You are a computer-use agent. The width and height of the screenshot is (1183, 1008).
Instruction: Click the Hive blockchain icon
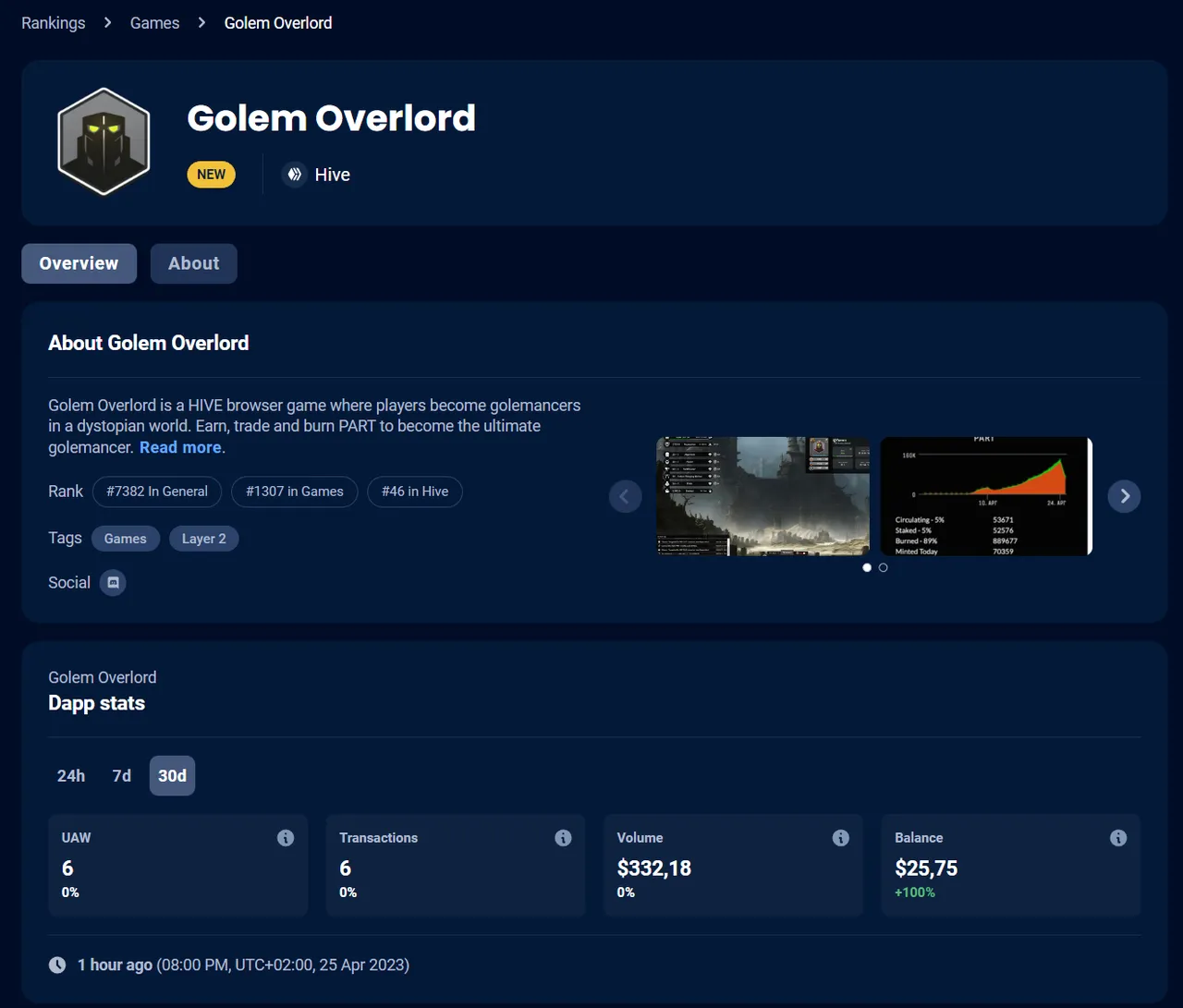294,175
